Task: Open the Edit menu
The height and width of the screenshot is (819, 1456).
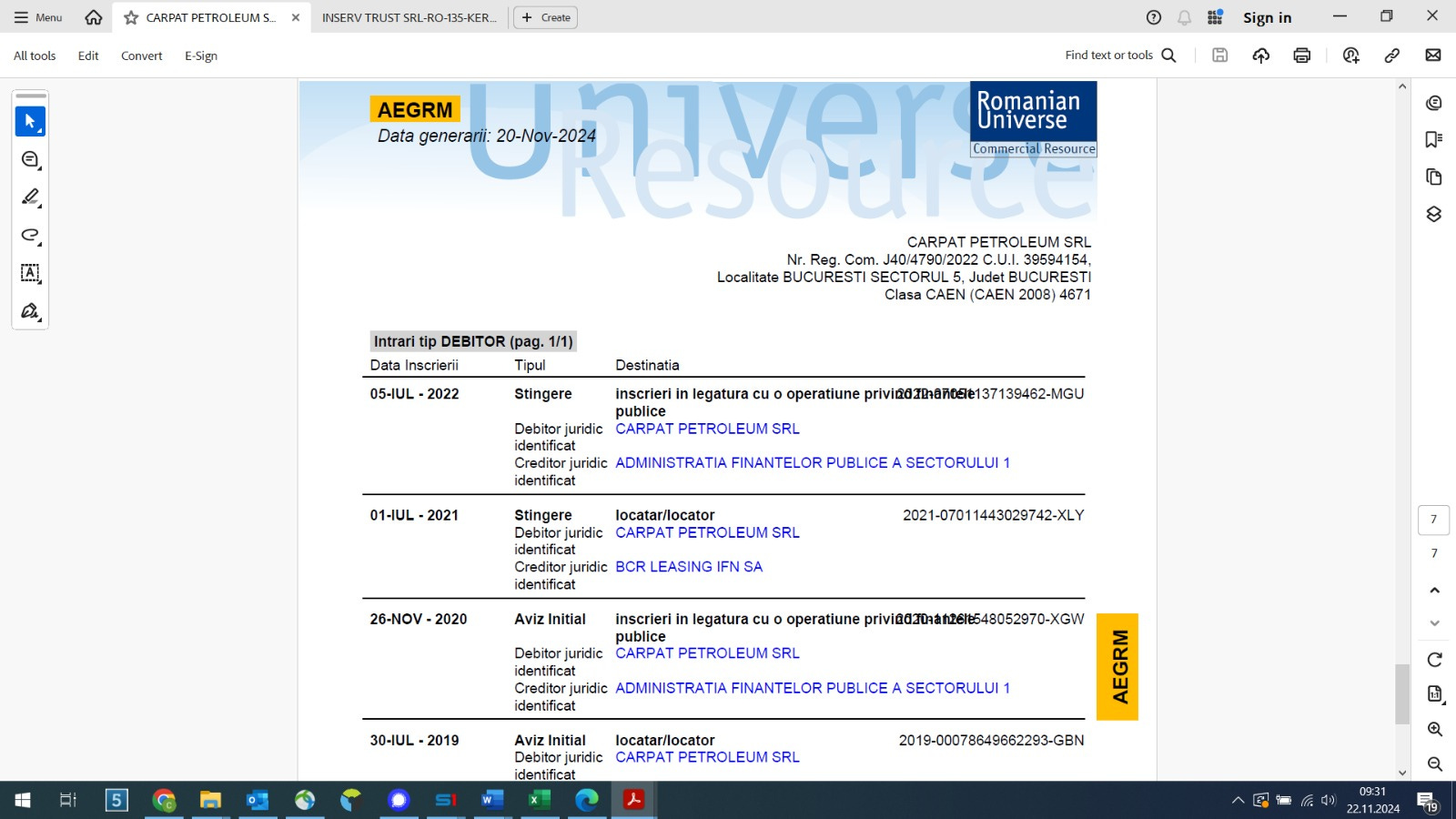Action: pyautogui.click(x=88, y=56)
